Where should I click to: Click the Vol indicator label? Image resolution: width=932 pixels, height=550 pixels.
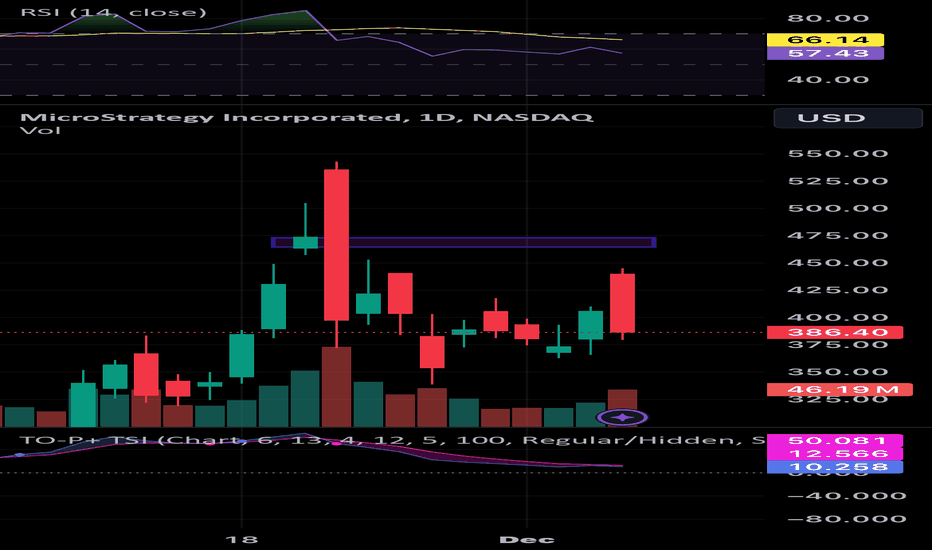point(40,130)
